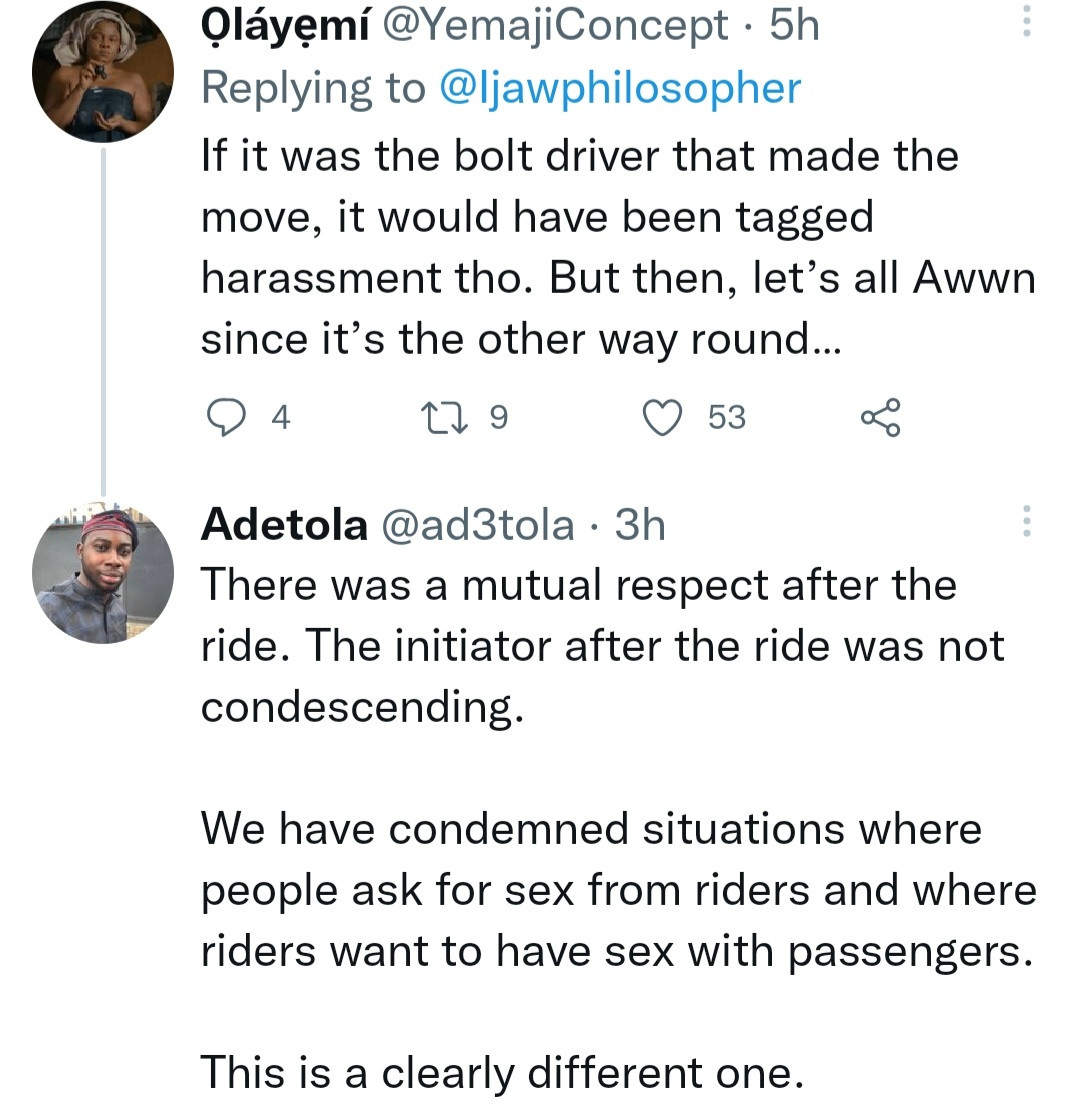Open more options on Ọláyẹmí's tweet
Viewport: 1080px width, 1104px height.
pyautogui.click(x=1024, y=24)
